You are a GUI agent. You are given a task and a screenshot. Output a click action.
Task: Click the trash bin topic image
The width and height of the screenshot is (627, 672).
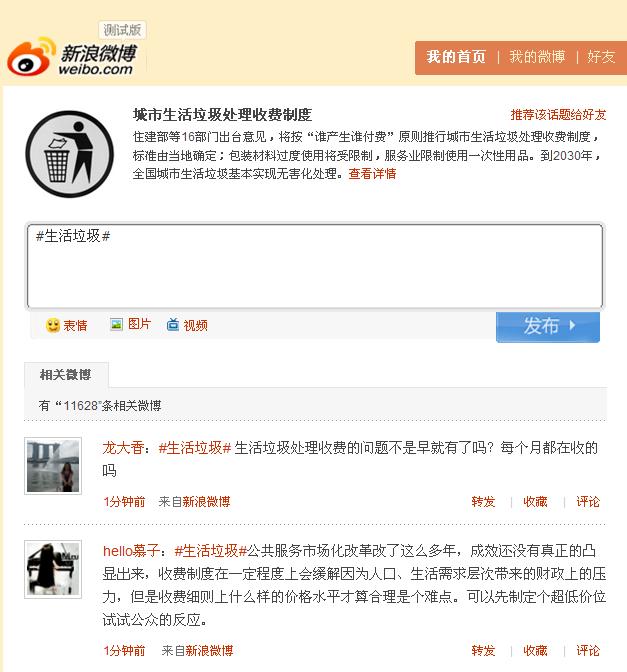tap(69, 154)
